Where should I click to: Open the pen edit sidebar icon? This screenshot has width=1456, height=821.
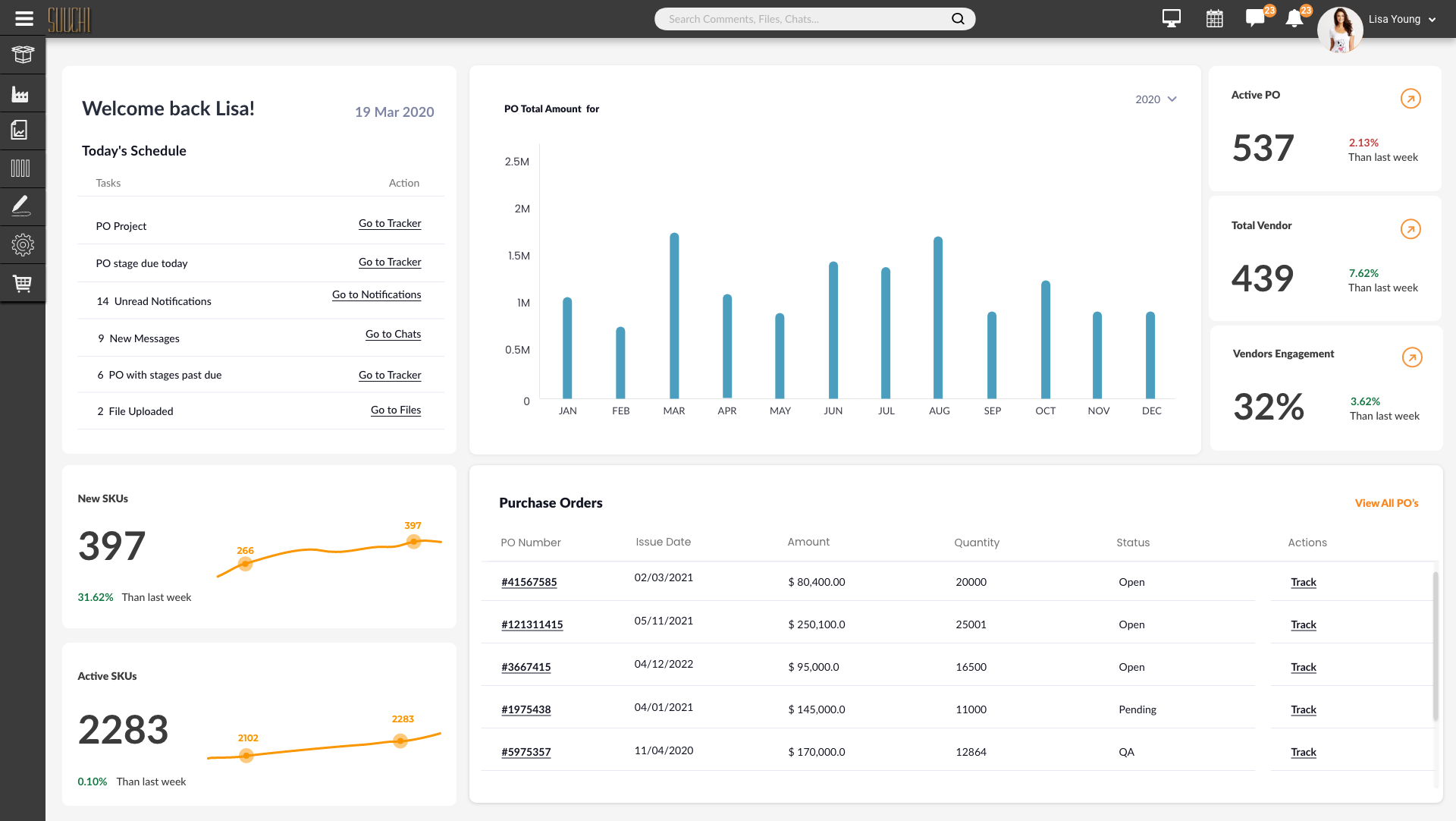21,206
